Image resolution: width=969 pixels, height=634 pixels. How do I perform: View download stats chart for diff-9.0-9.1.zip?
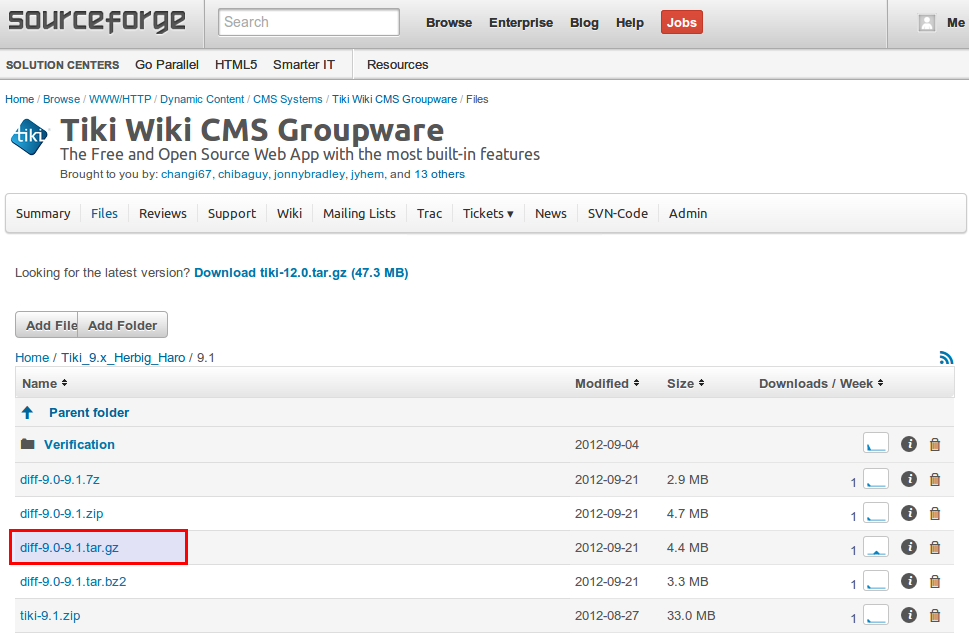point(876,513)
